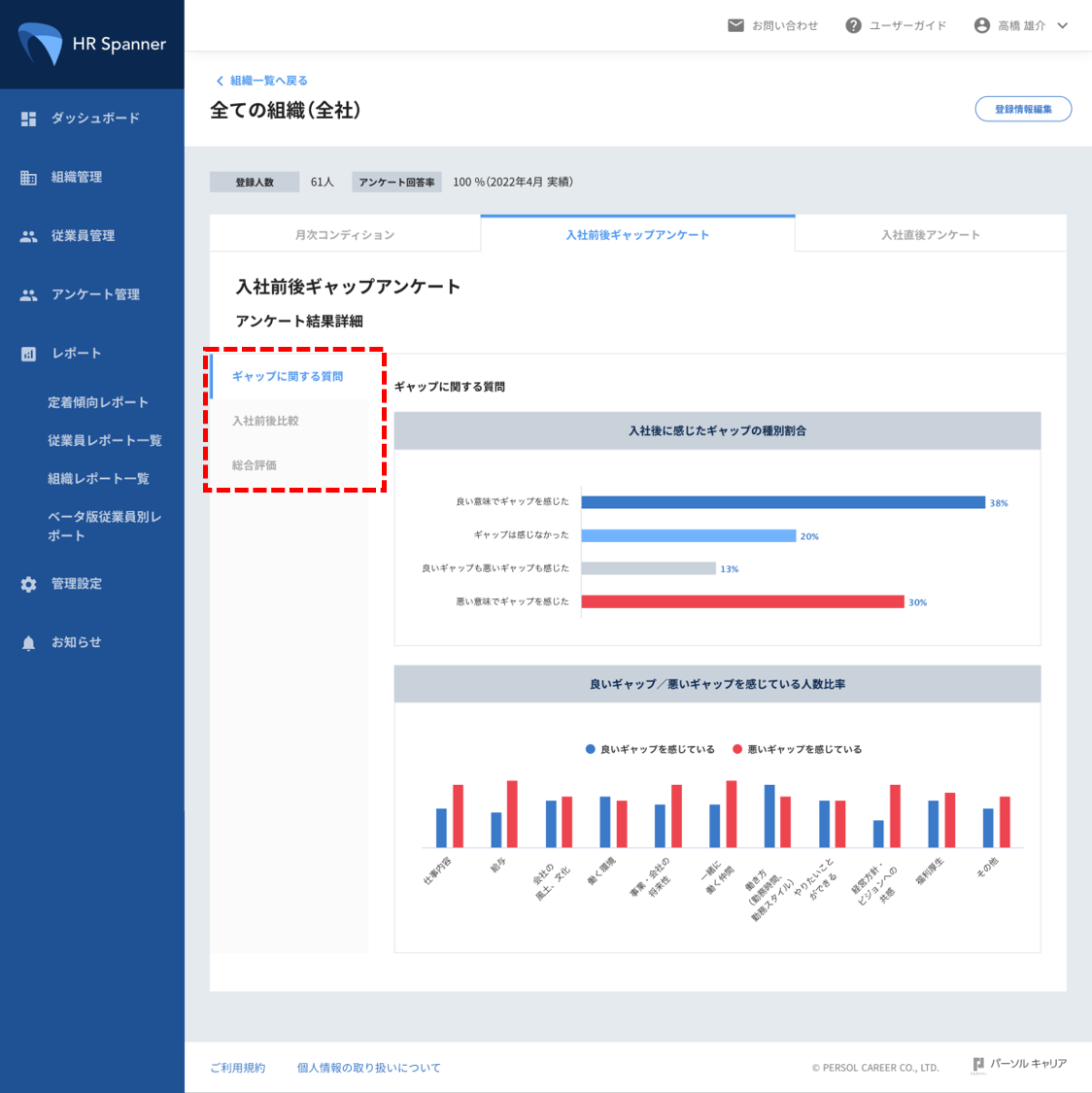
Task: Toggle the 良いギャップを感じている legend item
Action: (x=650, y=749)
